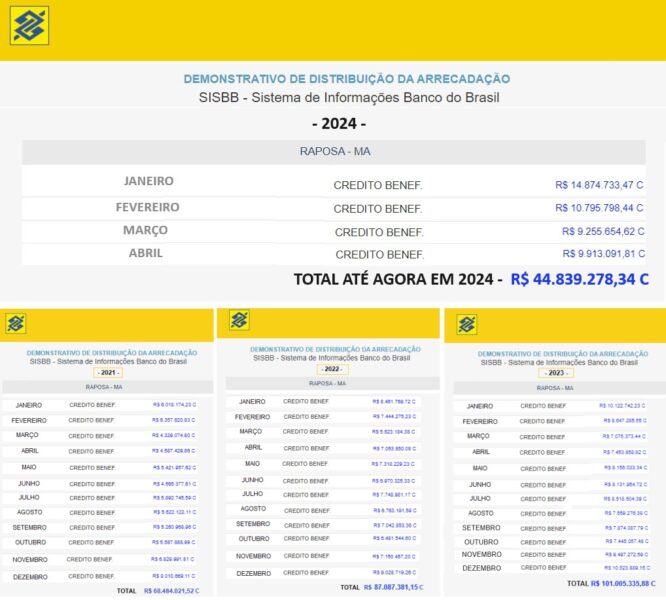Screen dimensions: 666x600
Task: Click 'CREDITO BENEF.' in 2022 MAIO row
Action: (305, 464)
